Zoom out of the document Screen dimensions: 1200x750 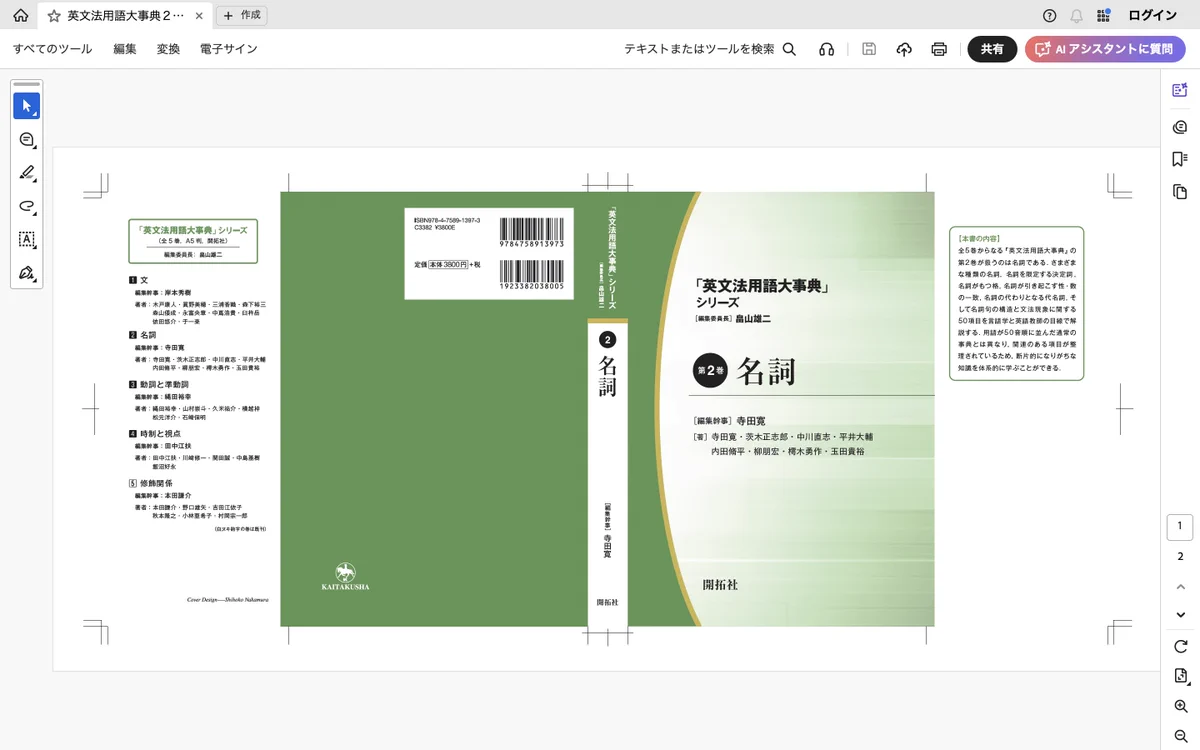pos(1180,737)
